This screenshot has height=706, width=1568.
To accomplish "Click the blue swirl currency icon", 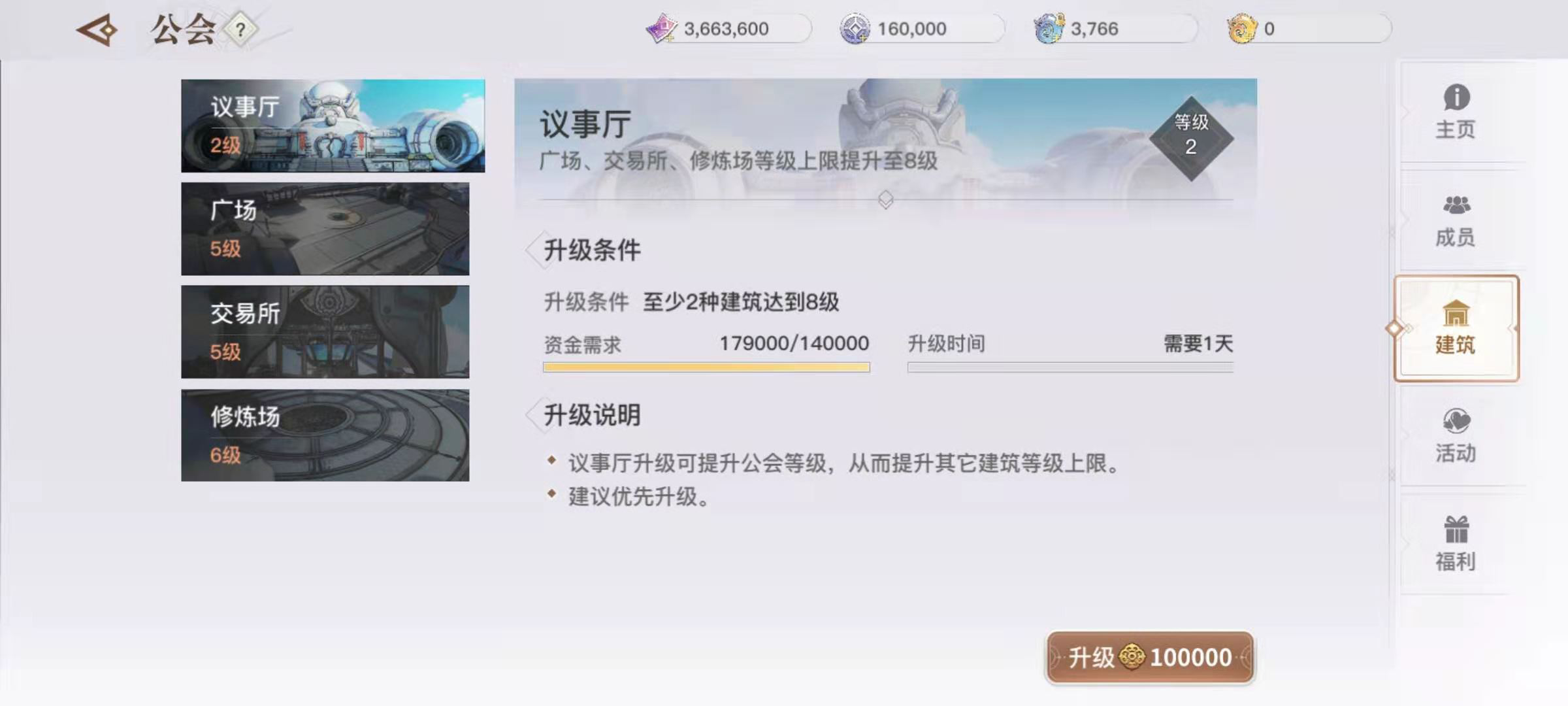I will pyautogui.click(x=1049, y=29).
